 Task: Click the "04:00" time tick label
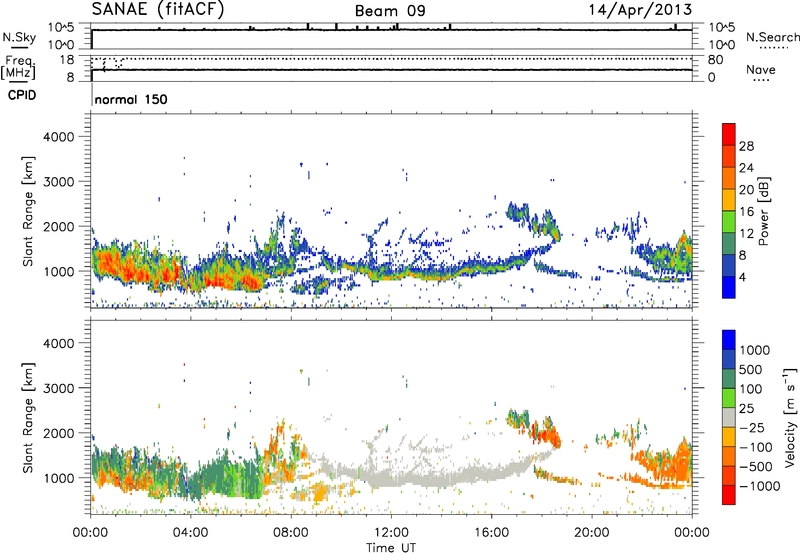point(190,533)
